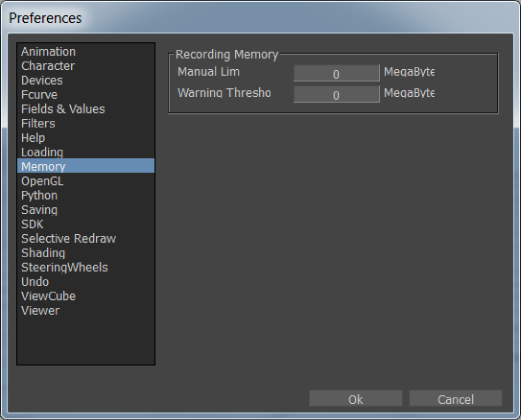
Task: Dismiss the dialog with Cancel
Action: pyautogui.click(x=456, y=399)
